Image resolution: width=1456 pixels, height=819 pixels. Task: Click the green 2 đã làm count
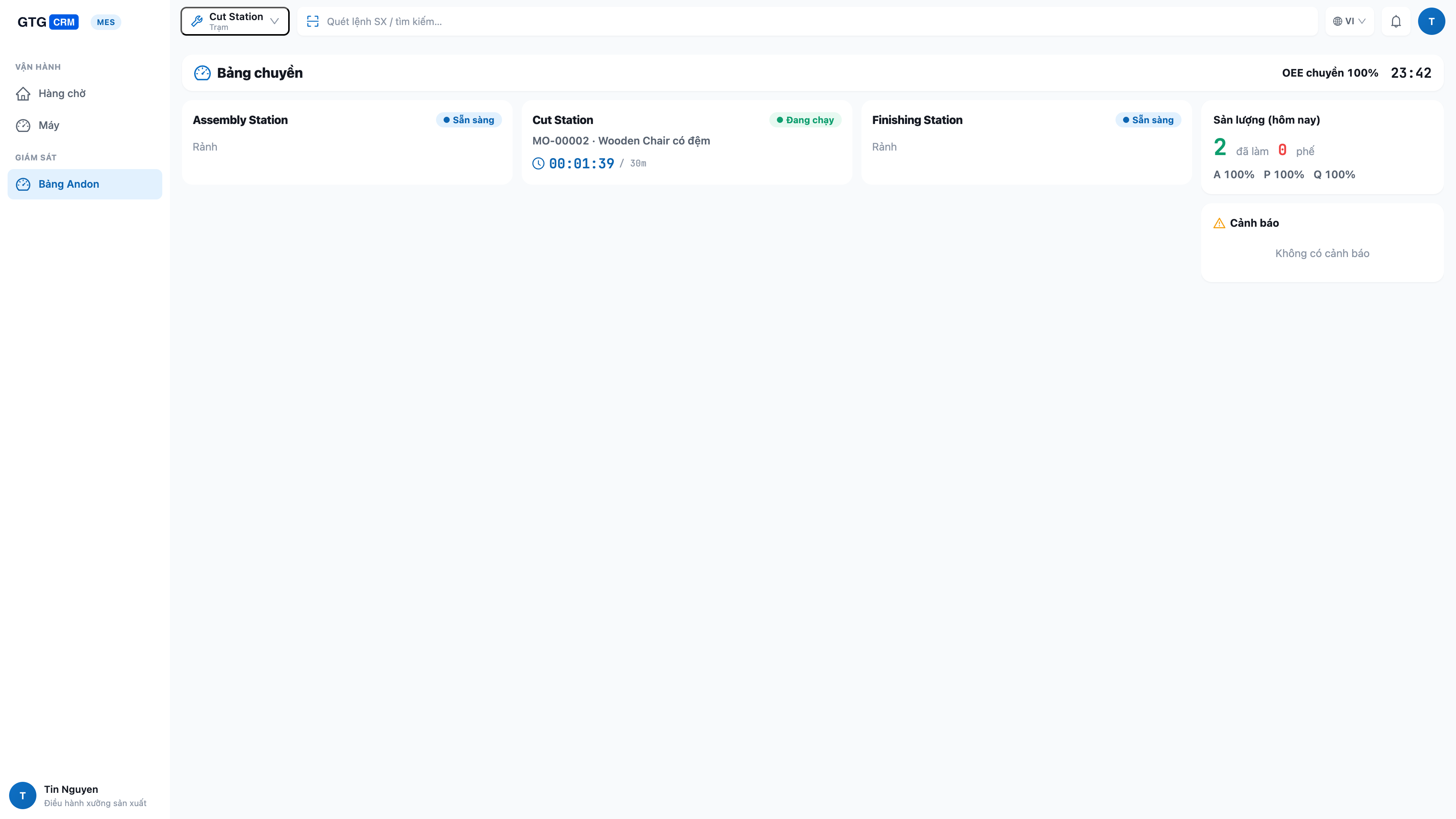[1220, 147]
